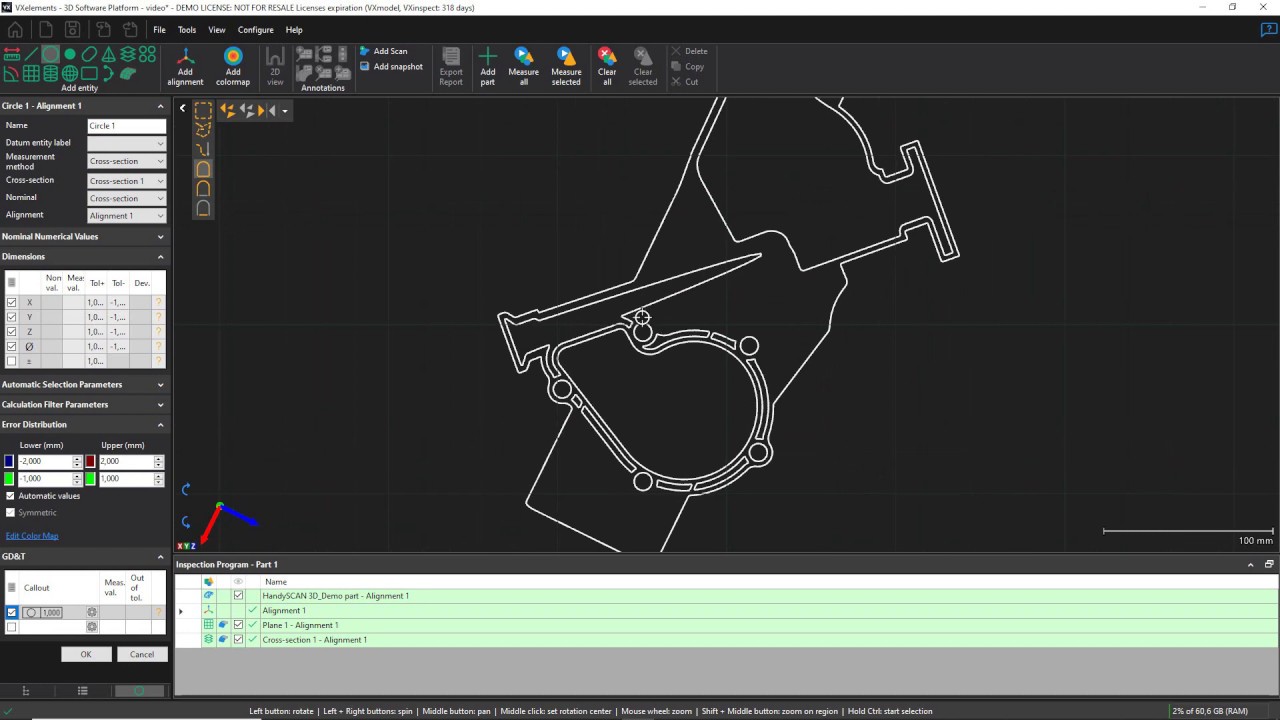Screen dimensions: 1280x720
Task: Uncheck the X dimension checkbox
Action: point(12,302)
